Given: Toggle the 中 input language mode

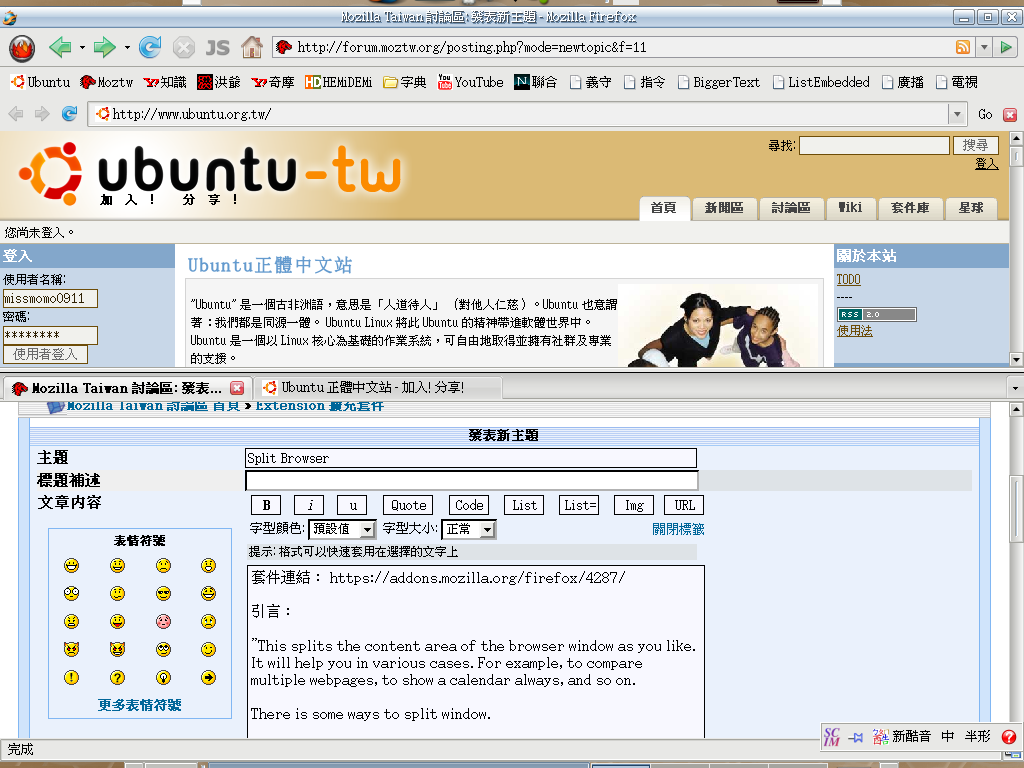Looking at the screenshot, I should pos(947,737).
